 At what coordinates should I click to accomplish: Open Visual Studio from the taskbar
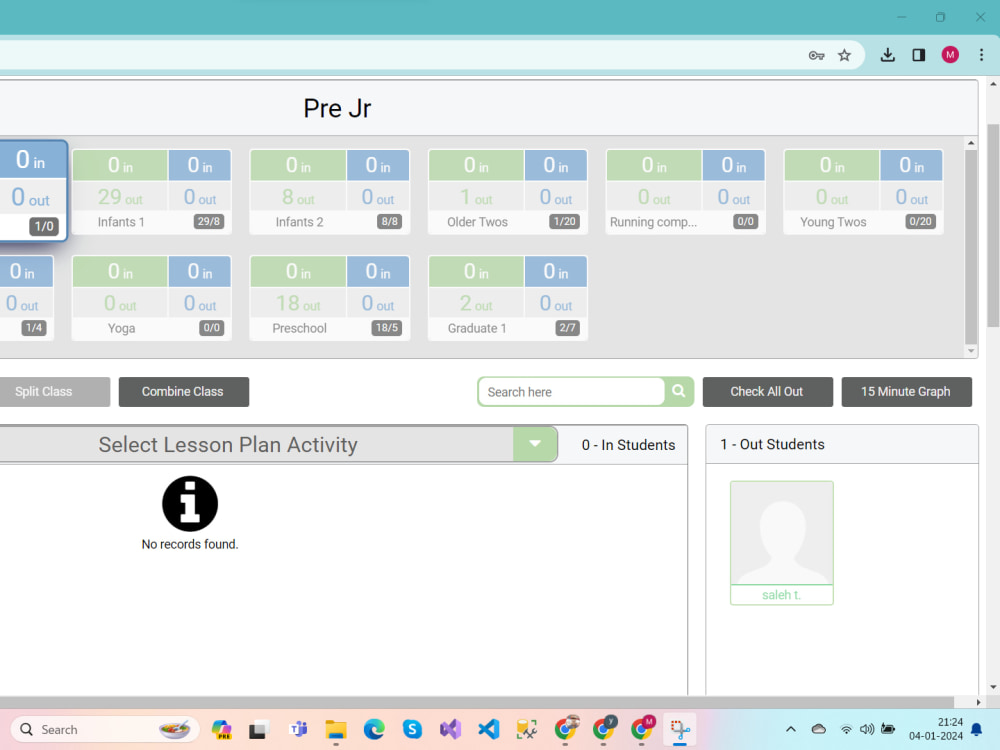click(450, 729)
